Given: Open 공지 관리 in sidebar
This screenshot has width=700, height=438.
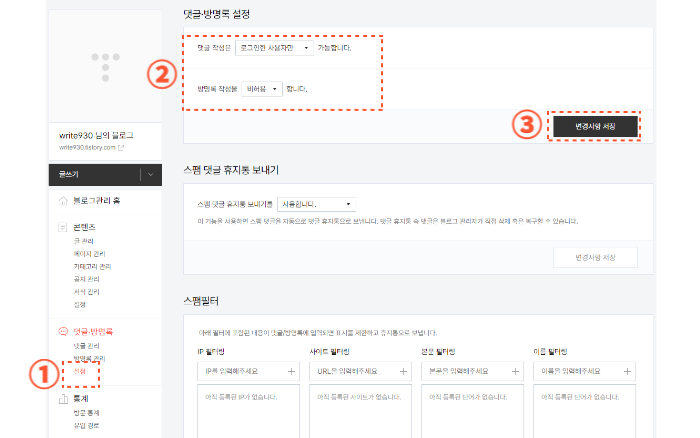Looking at the screenshot, I should 86,279.
